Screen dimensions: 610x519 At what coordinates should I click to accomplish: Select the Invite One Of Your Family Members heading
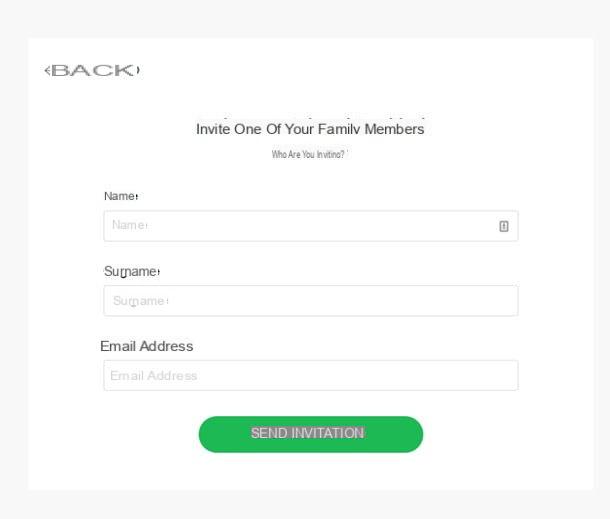click(310, 129)
